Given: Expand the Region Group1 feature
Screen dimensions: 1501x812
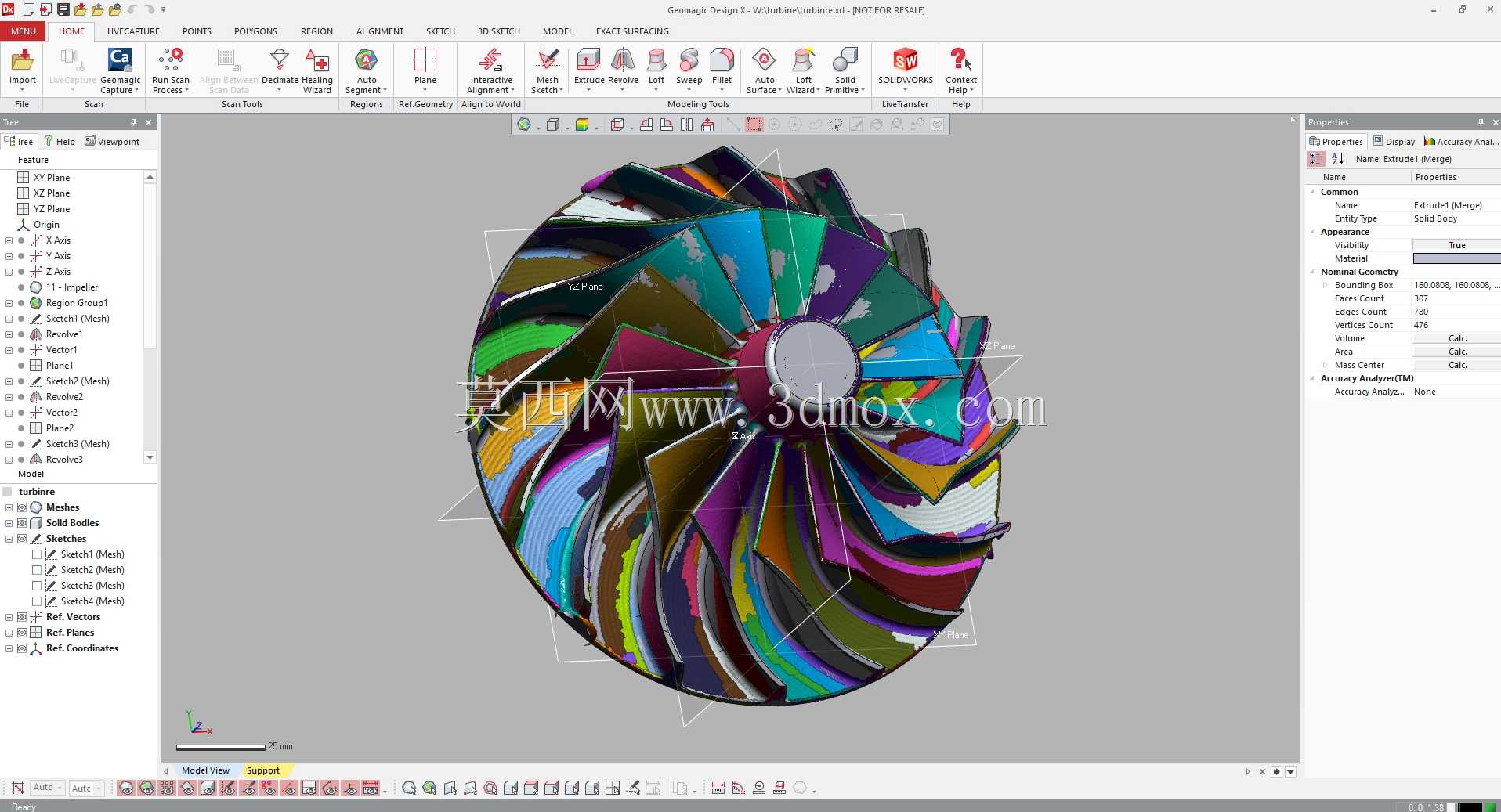Looking at the screenshot, I should 9,303.
